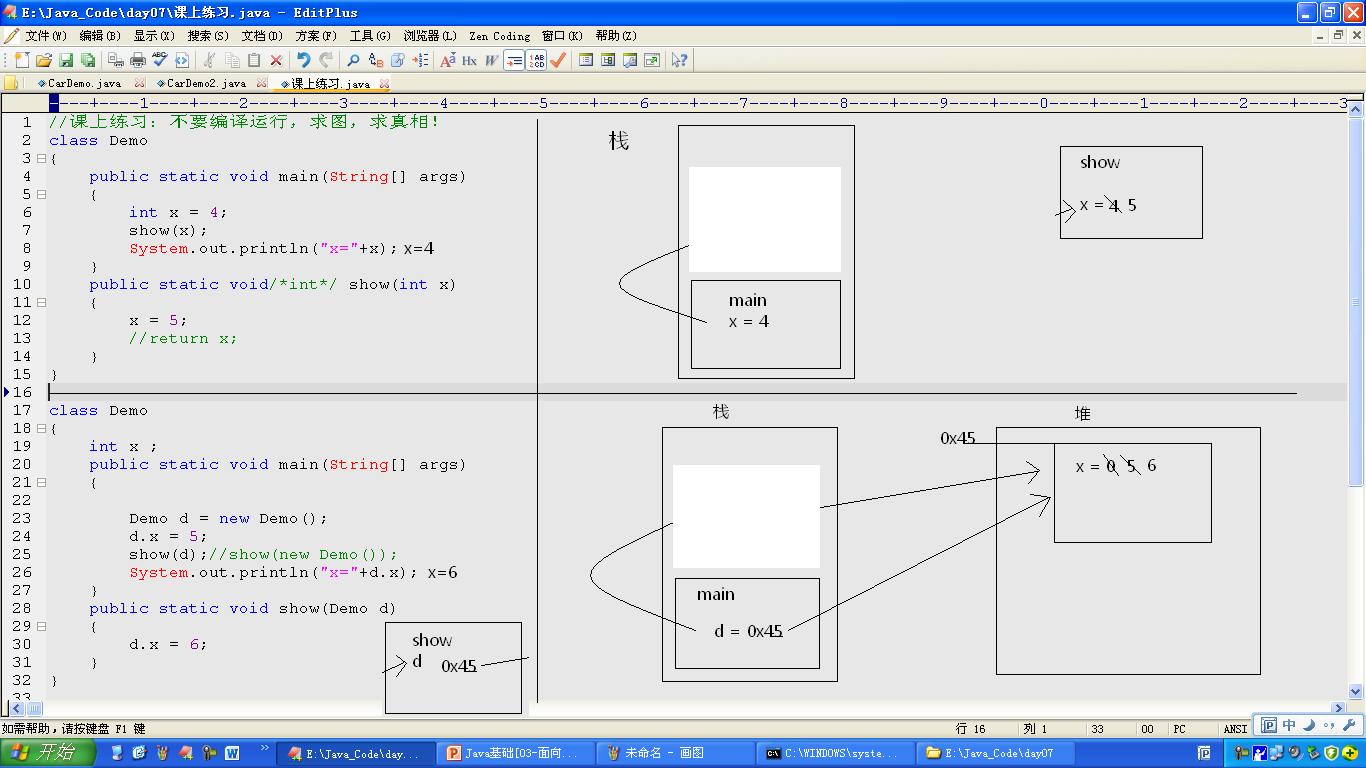Open the 搜索(S) menu

point(208,36)
